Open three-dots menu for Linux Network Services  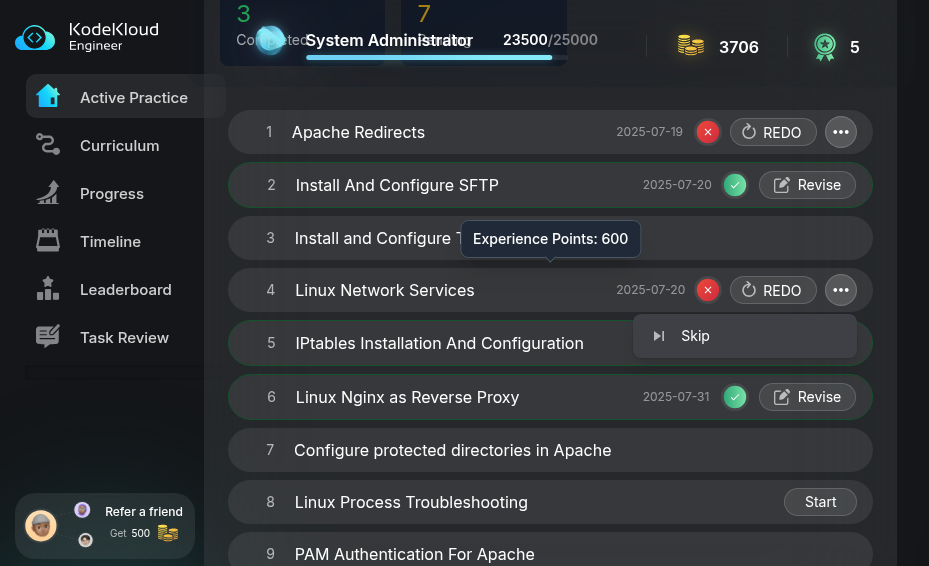point(840,290)
